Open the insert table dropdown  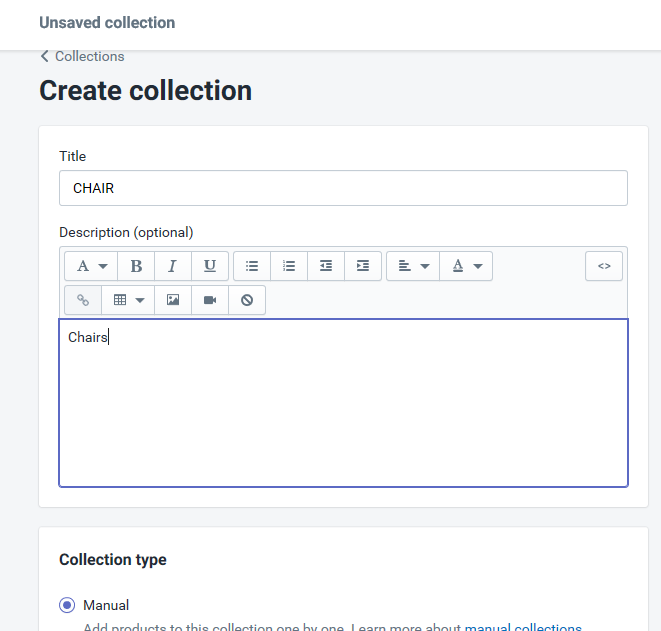click(128, 300)
